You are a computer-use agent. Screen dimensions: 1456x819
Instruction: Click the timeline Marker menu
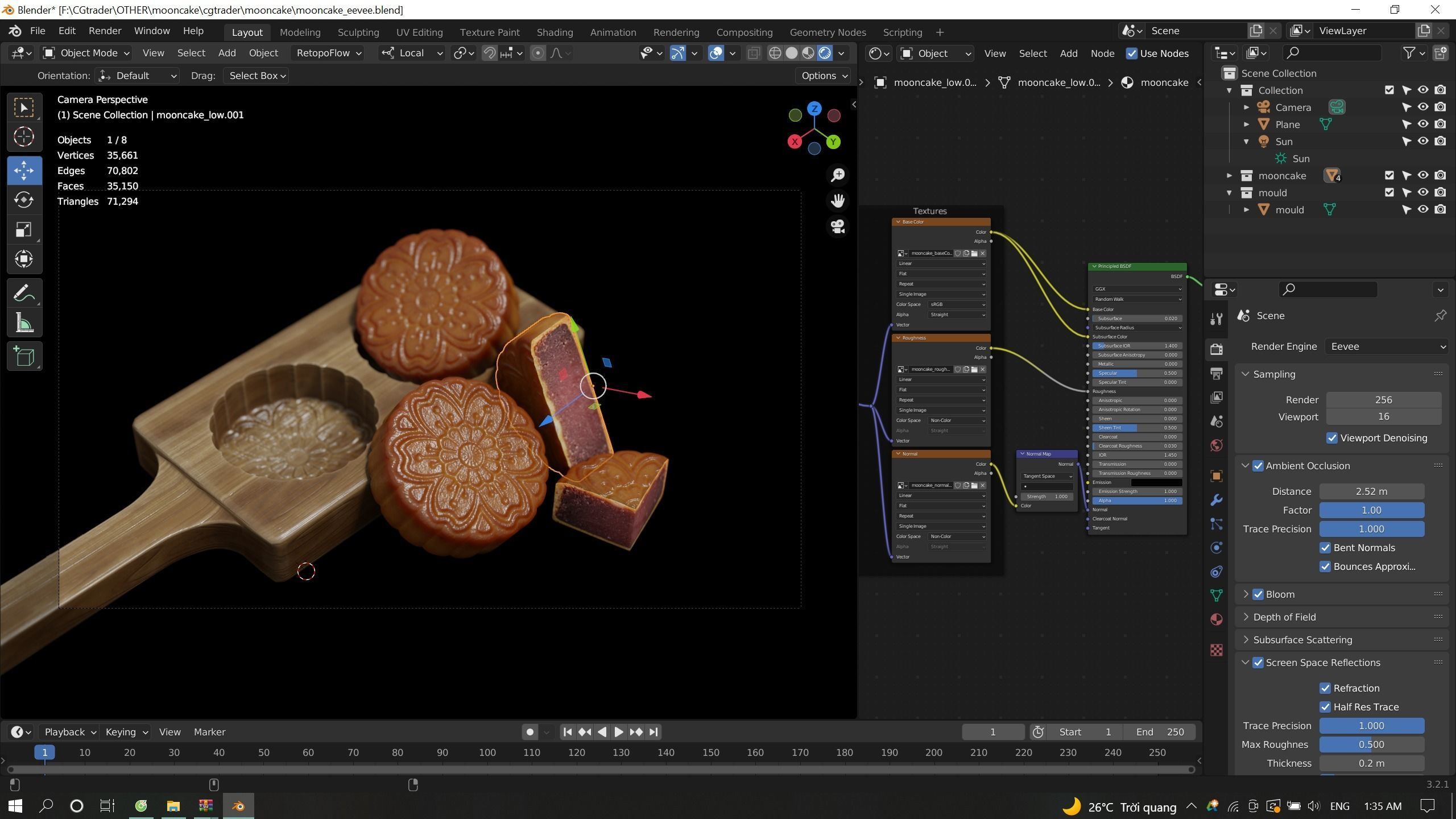tap(209, 732)
